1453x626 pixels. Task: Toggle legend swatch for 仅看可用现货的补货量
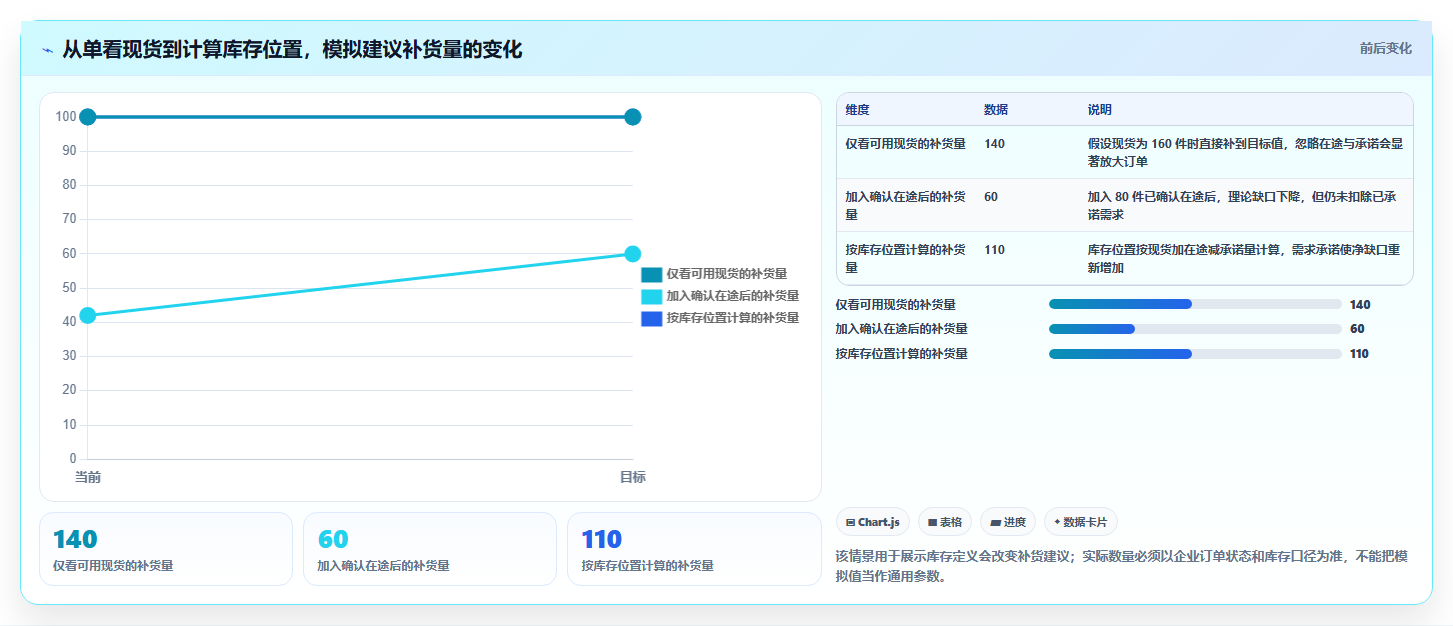[652, 274]
